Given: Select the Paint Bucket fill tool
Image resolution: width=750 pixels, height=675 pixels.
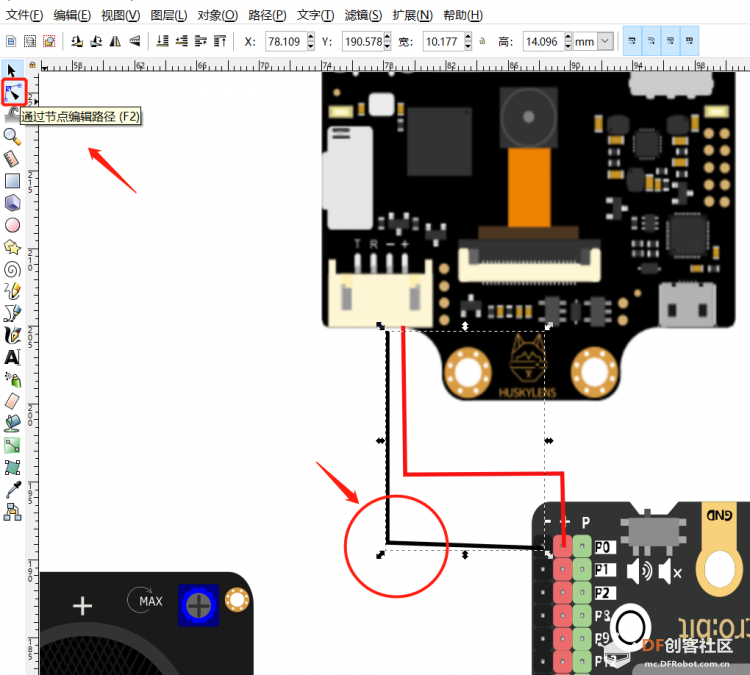Looking at the screenshot, I should pos(12,423).
